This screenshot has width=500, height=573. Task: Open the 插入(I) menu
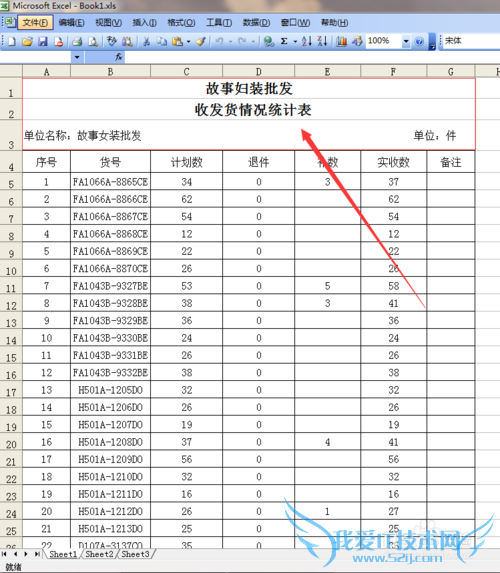tap(144, 23)
